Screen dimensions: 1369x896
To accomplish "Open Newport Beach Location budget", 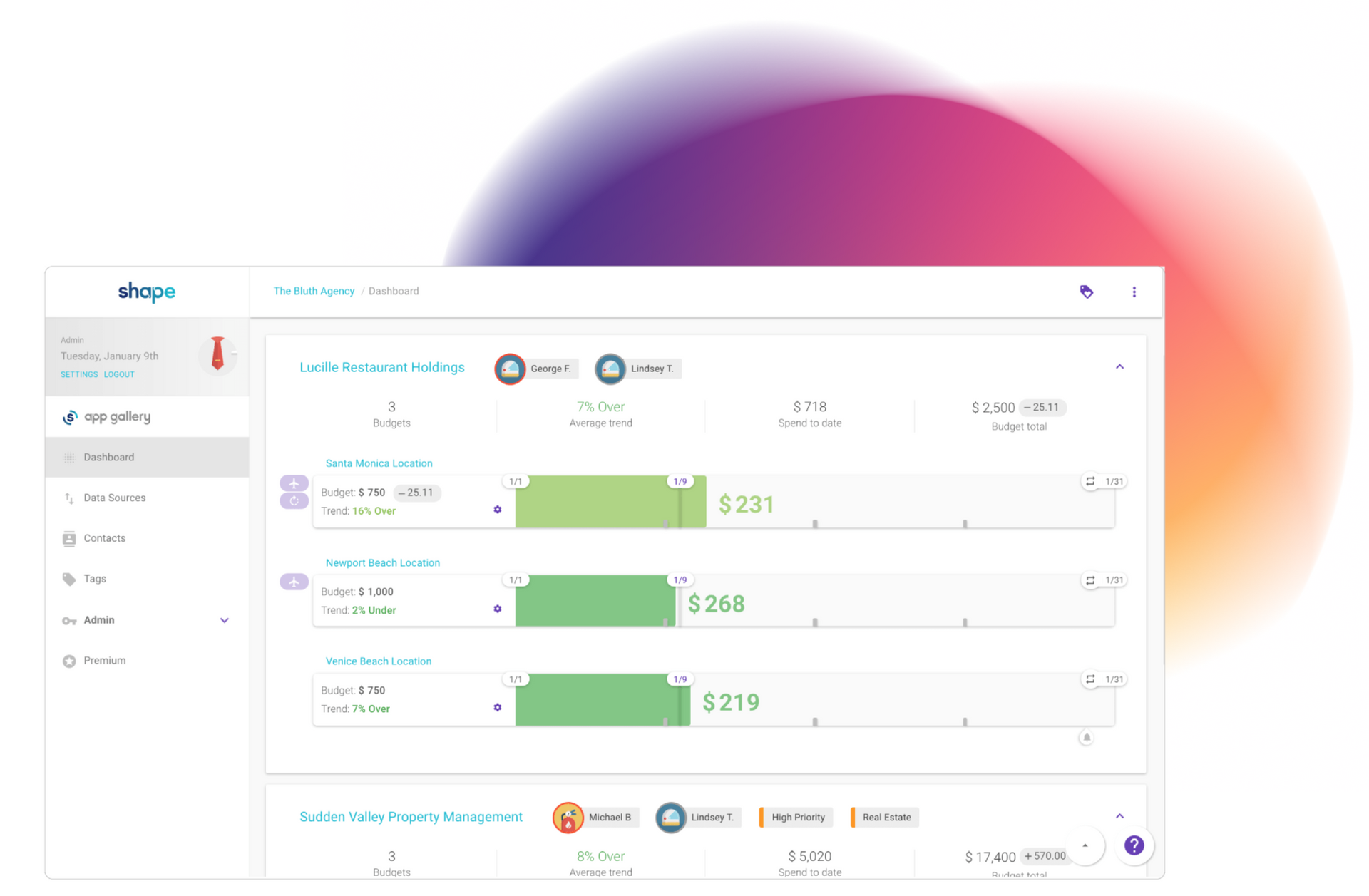I will pos(383,562).
